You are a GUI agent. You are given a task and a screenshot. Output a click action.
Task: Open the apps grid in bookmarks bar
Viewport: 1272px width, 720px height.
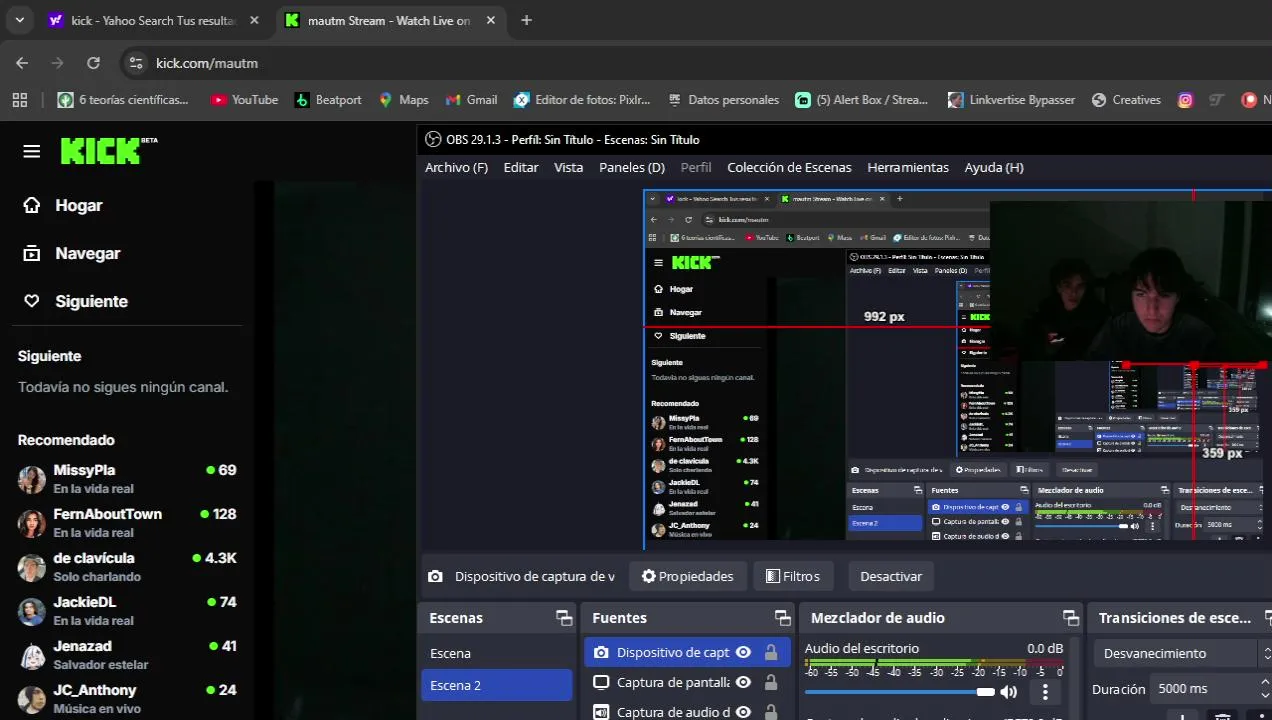[19, 100]
